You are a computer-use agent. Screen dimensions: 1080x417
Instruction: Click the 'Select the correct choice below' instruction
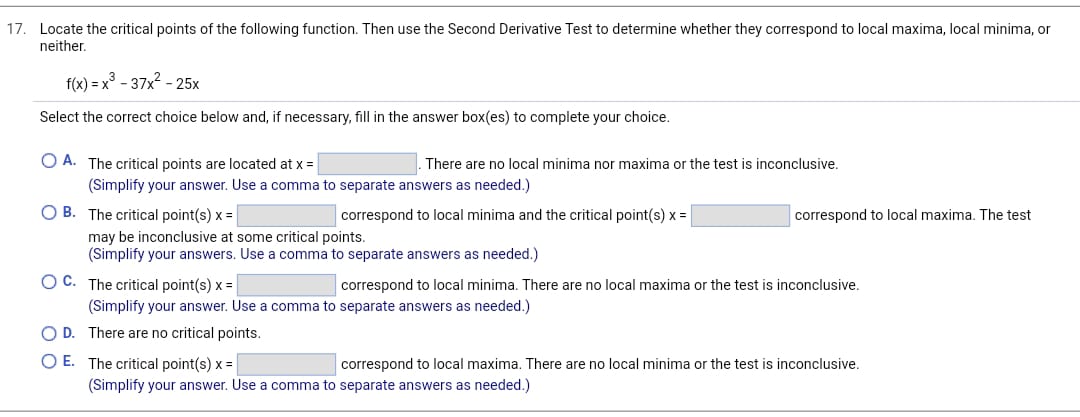pos(355,117)
